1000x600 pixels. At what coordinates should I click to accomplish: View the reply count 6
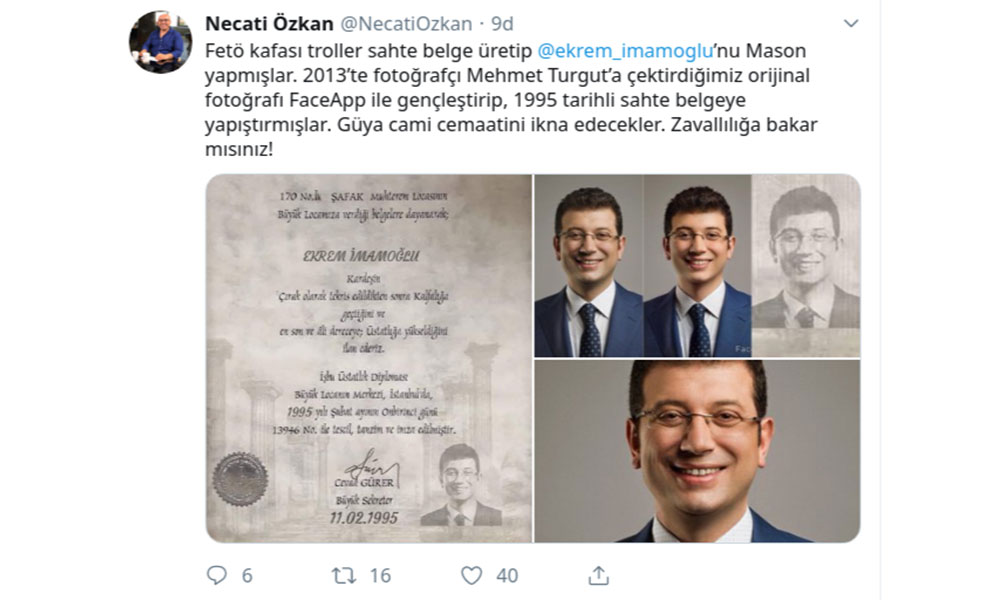[247, 576]
